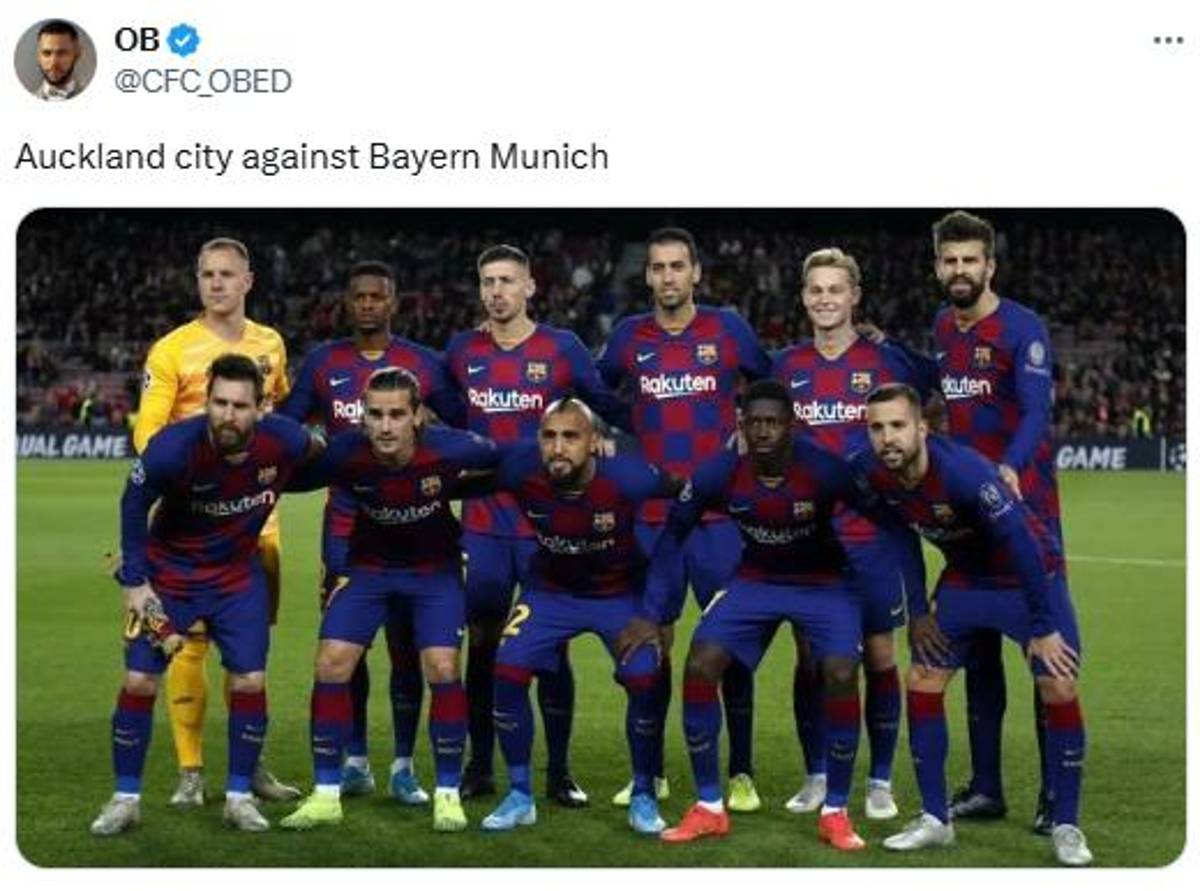This screenshot has width=1200, height=891.
Task: Open the three-dot more options menu
Action: click(x=1167, y=40)
